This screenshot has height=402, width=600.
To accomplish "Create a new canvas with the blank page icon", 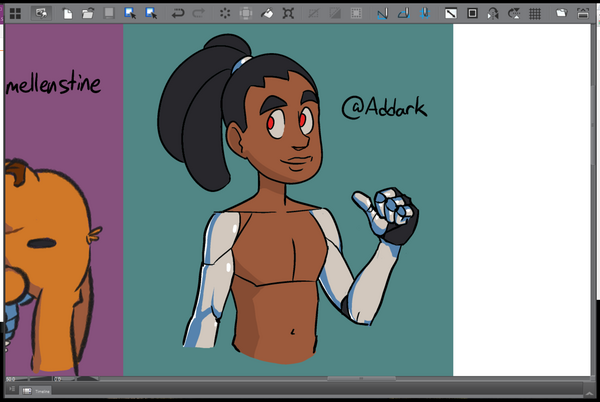I will click(x=68, y=14).
